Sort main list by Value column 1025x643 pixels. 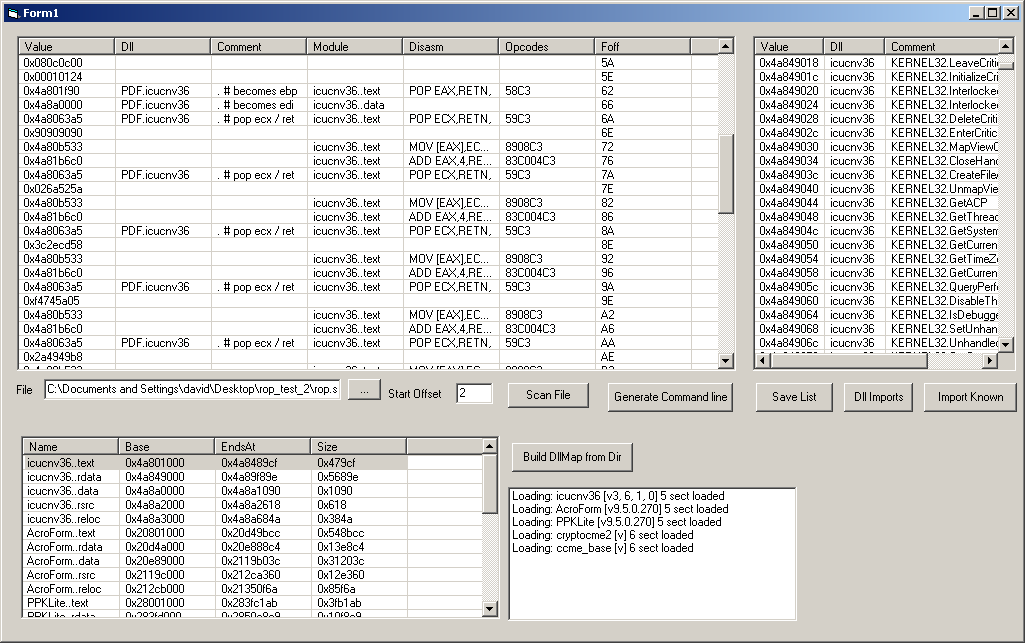[x=67, y=46]
